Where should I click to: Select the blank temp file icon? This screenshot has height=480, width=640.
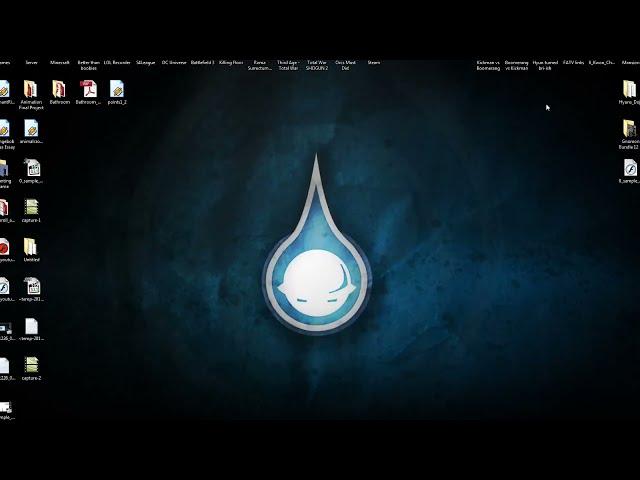(31, 327)
